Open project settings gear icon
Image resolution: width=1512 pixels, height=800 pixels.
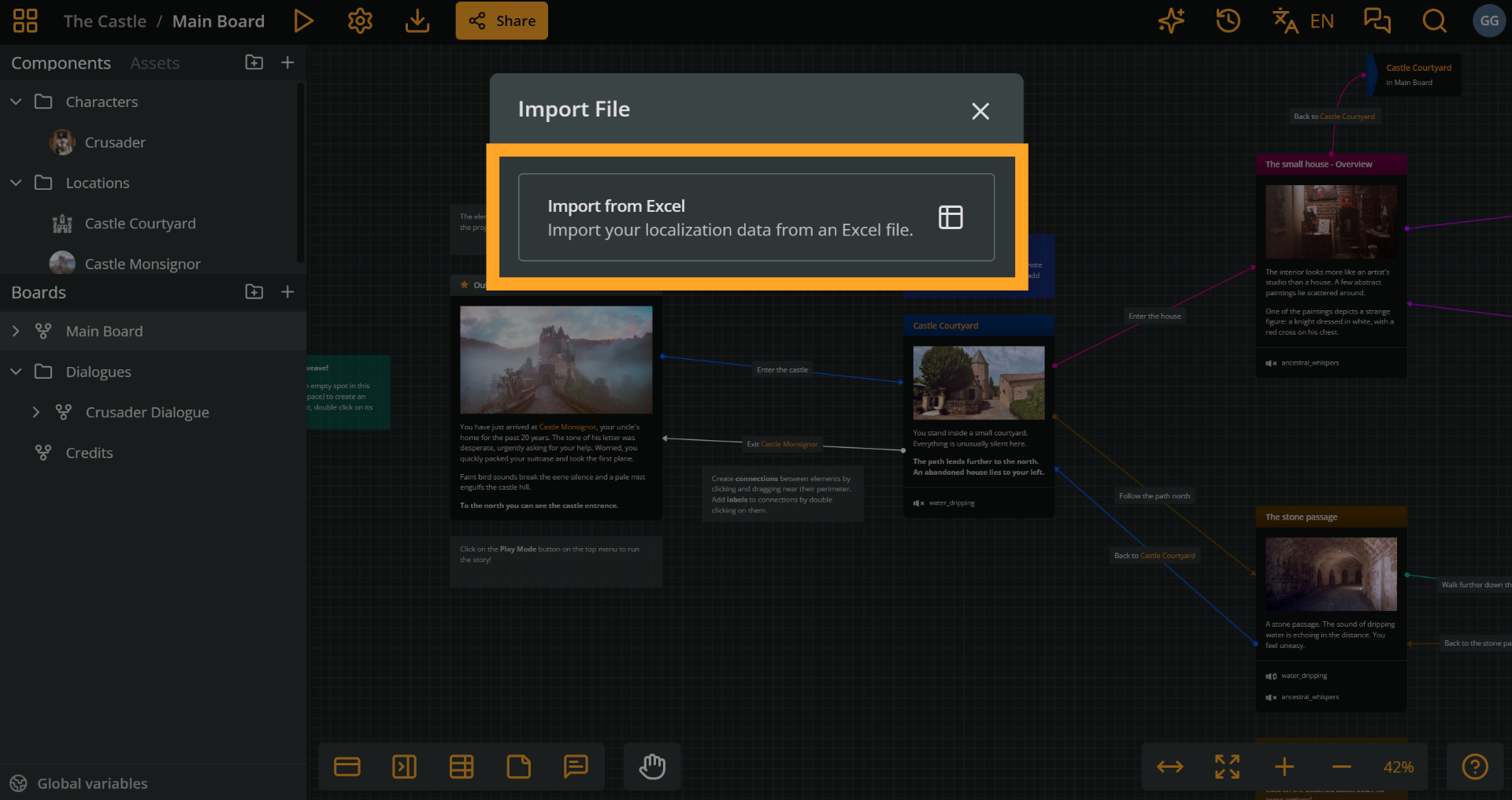[360, 21]
